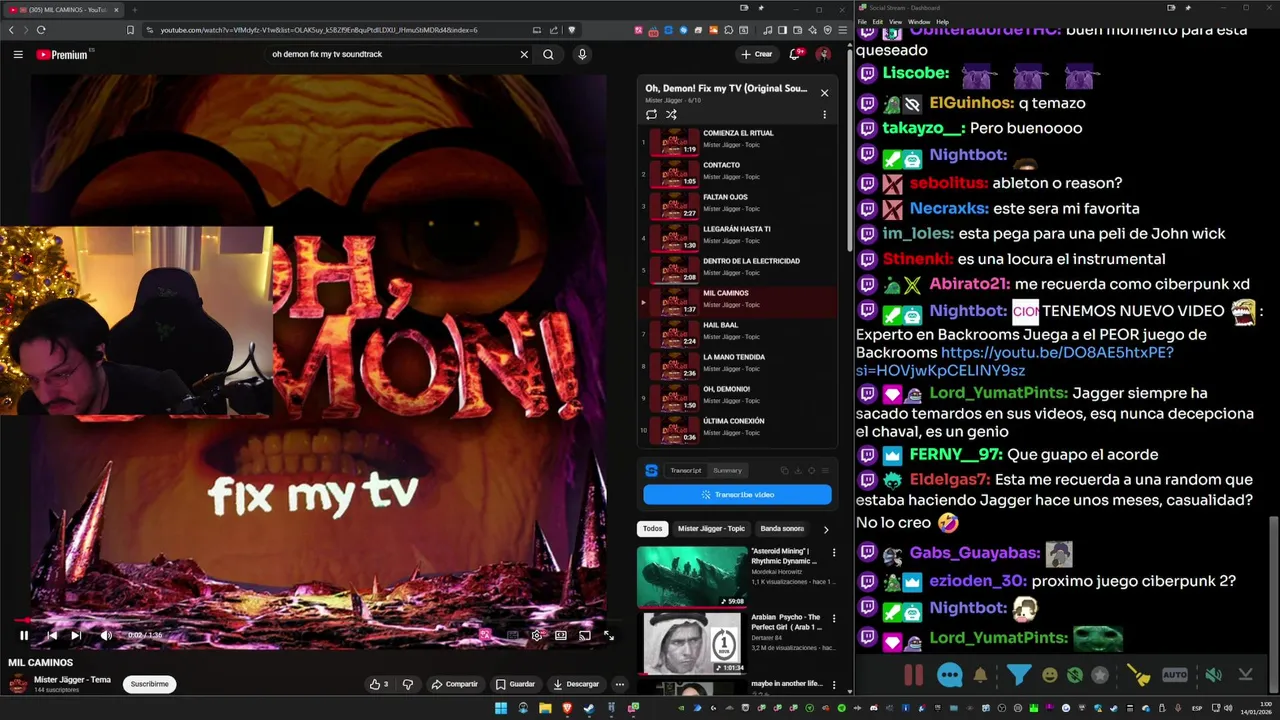
Task: Select the Banda sonora chip
Action: [x=782, y=528]
